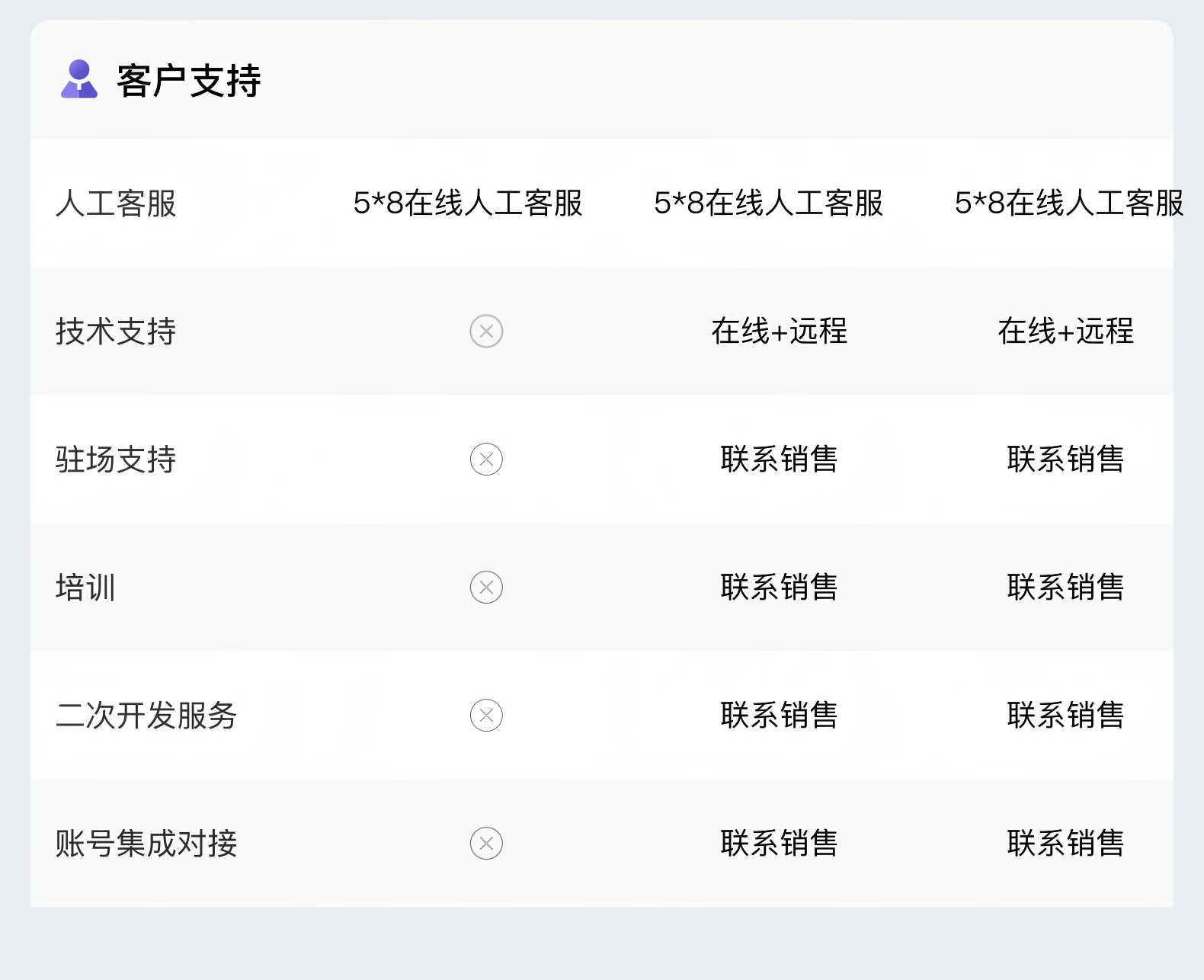Click the X icon in 账号集成对接 row
1204x980 pixels.
pyautogui.click(x=486, y=844)
